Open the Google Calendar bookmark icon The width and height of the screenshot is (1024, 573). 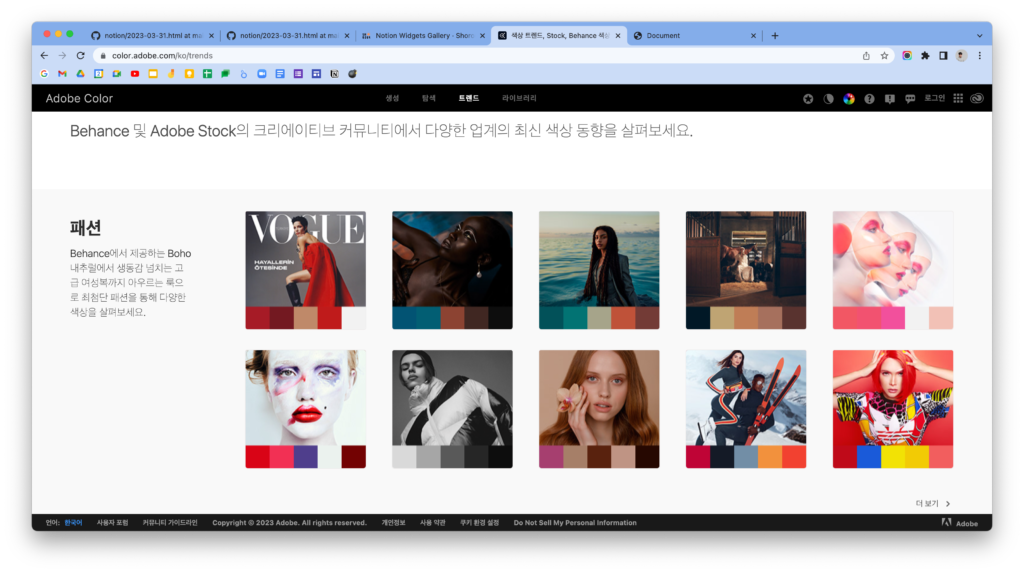pos(99,74)
